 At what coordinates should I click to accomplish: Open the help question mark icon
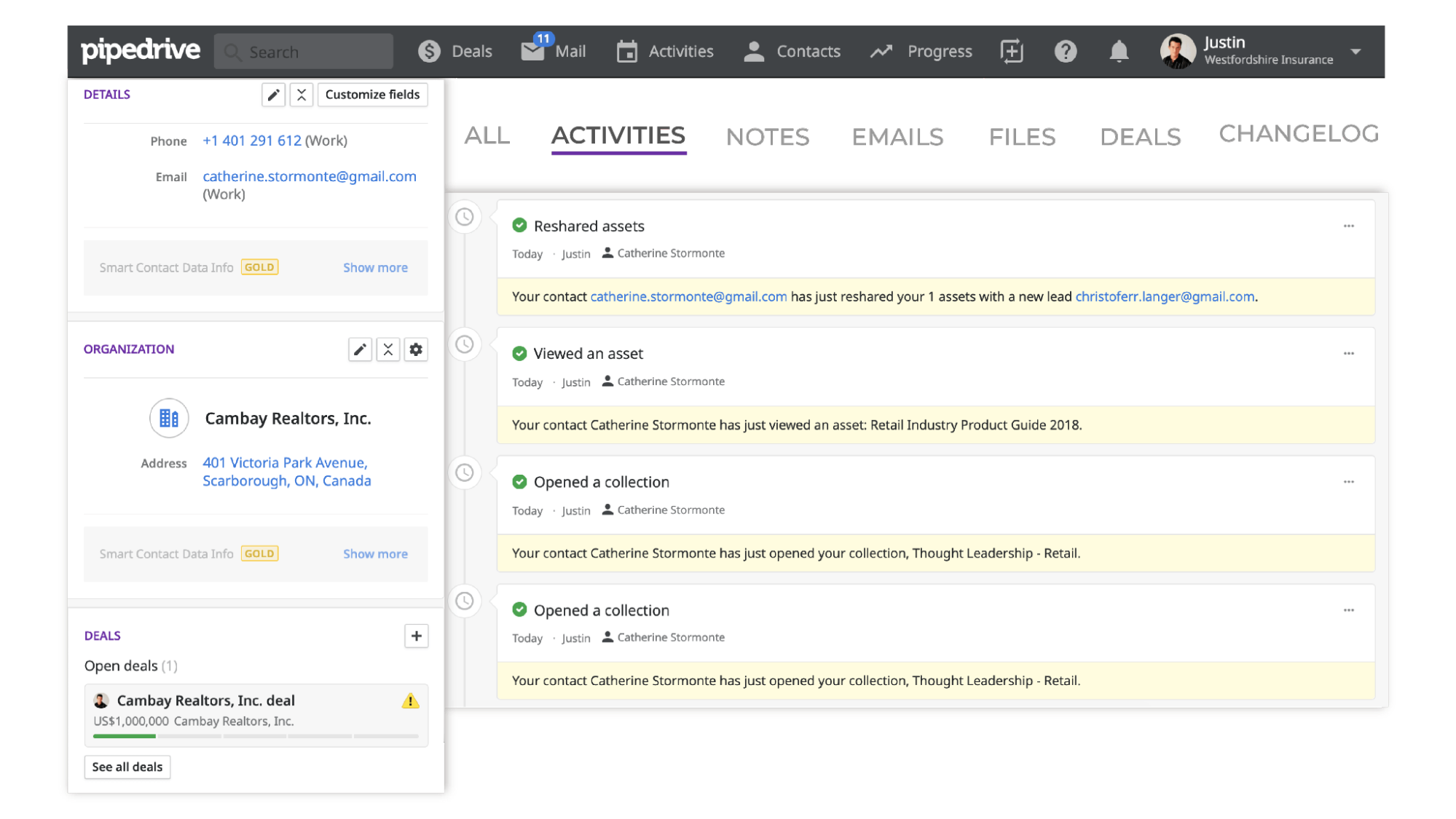tap(1066, 52)
